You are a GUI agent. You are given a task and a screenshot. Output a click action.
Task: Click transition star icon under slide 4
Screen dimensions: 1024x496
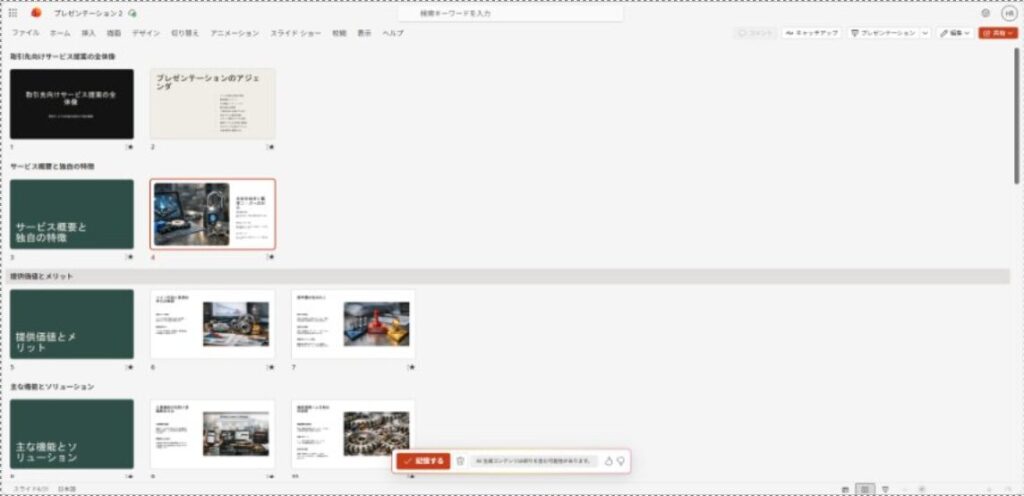click(270, 256)
